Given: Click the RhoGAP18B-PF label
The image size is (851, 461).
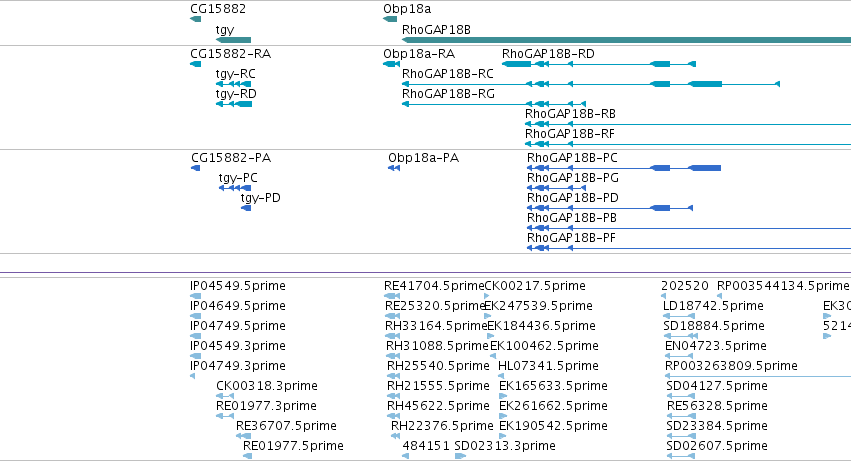Looking at the screenshot, I should [571, 238].
